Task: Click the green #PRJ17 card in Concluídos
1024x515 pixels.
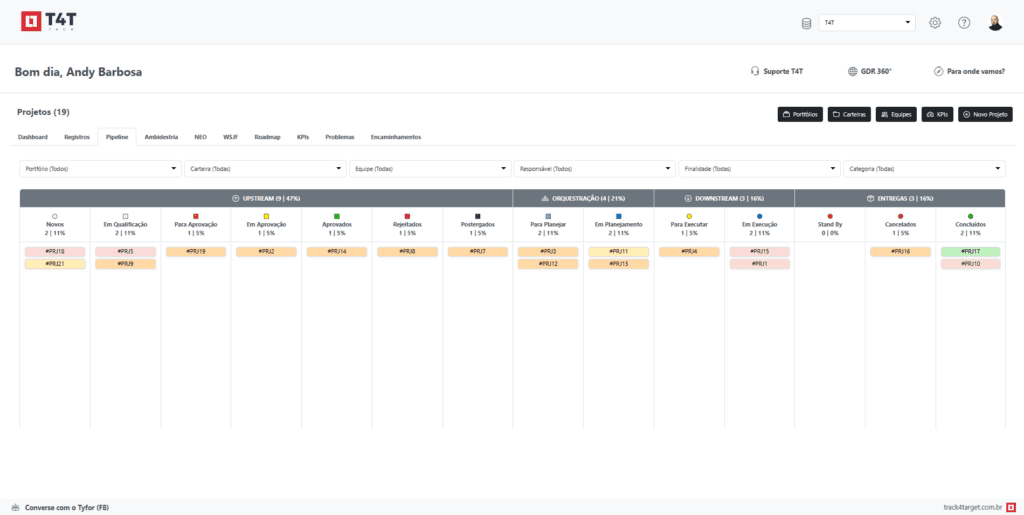Action: [x=970, y=252]
